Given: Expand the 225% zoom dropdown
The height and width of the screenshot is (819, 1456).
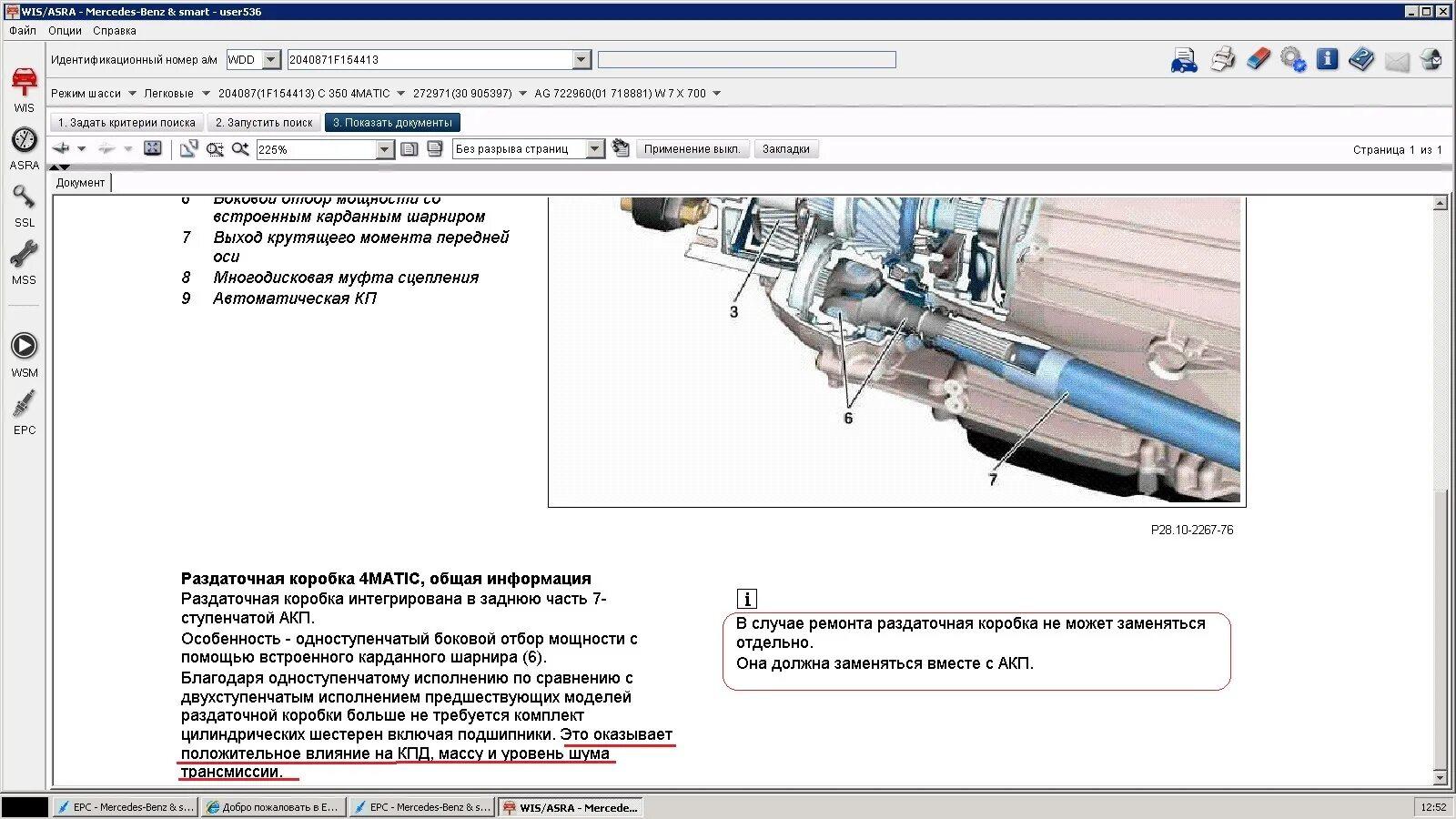Looking at the screenshot, I should (x=384, y=150).
